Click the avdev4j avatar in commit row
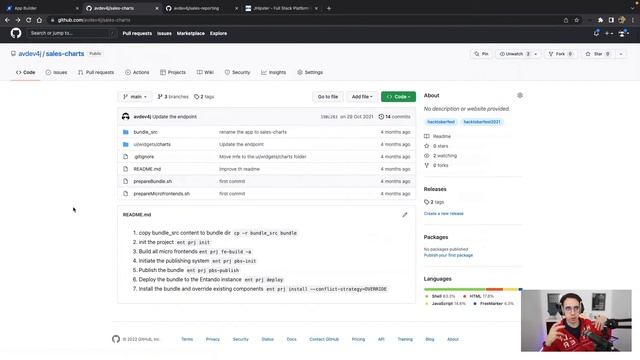This screenshot has height=360, width=640. 126,117
